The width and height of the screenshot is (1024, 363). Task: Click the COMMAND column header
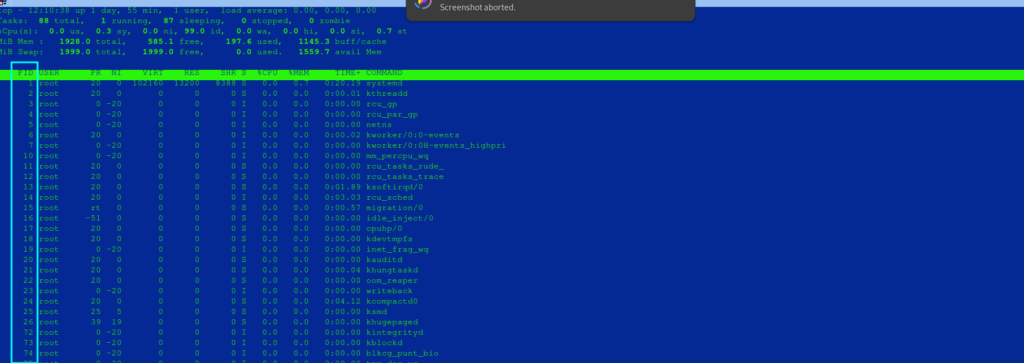(384, 73)
